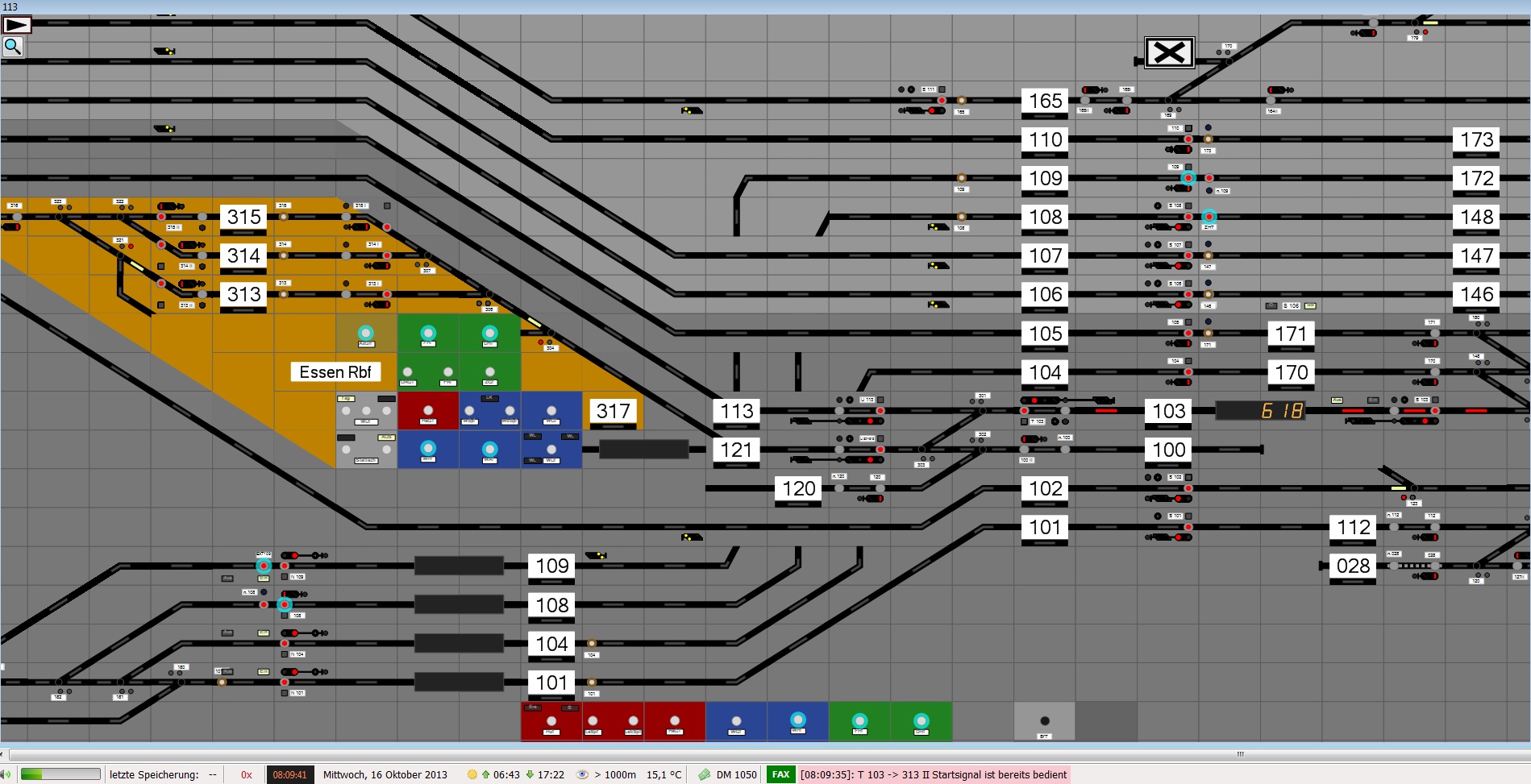Select track label 148

1476,217
